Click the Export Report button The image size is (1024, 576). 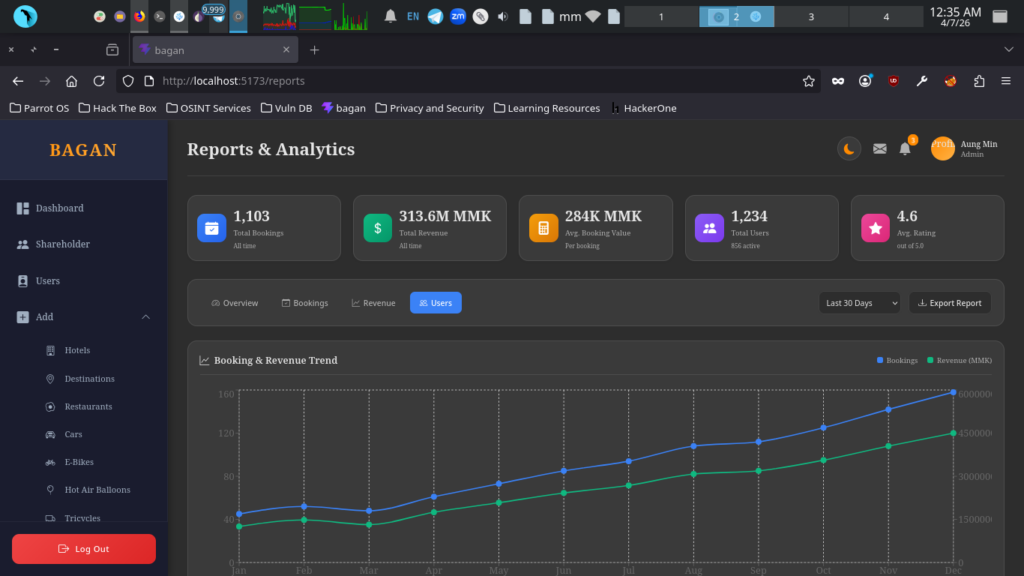point(950,303)
